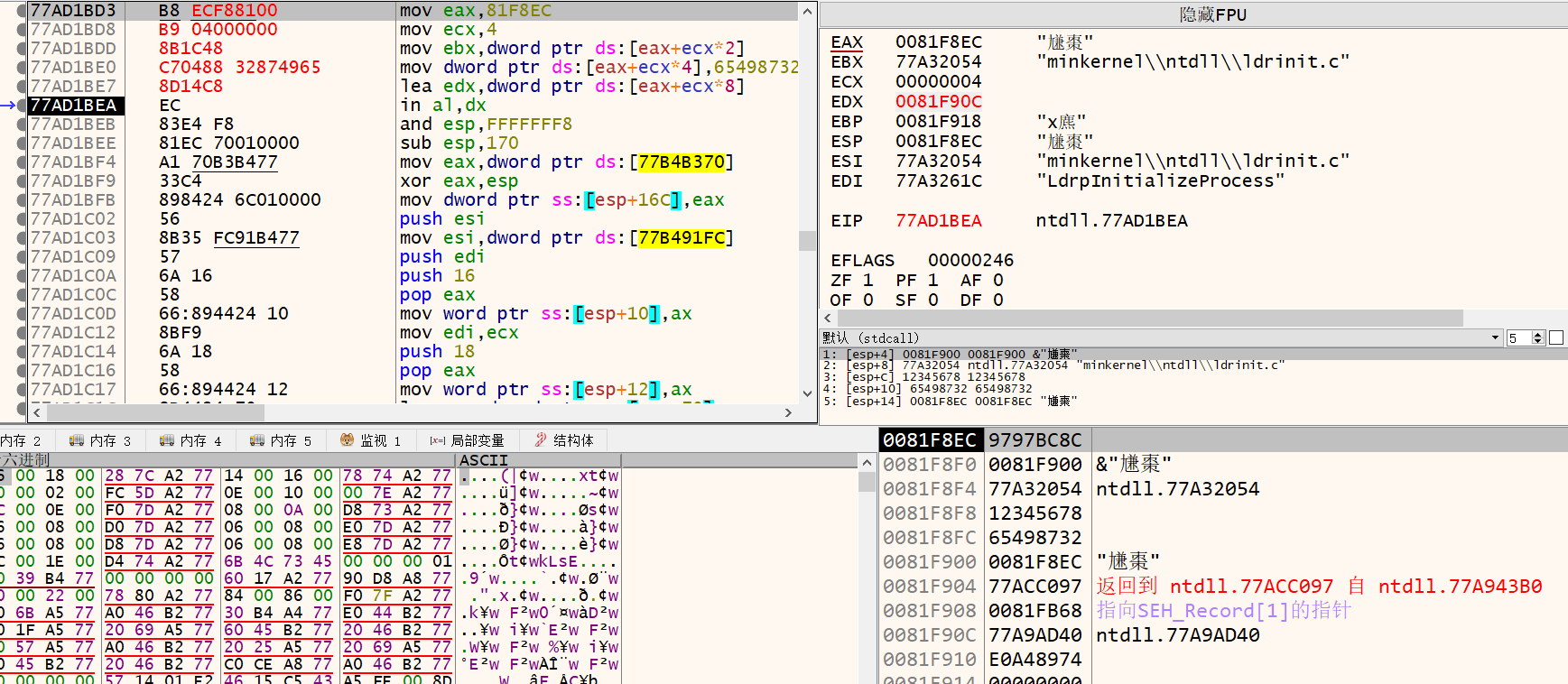
Task: Click the AF flag in registers
Action: pyautogui.click(x=982, y=281)
